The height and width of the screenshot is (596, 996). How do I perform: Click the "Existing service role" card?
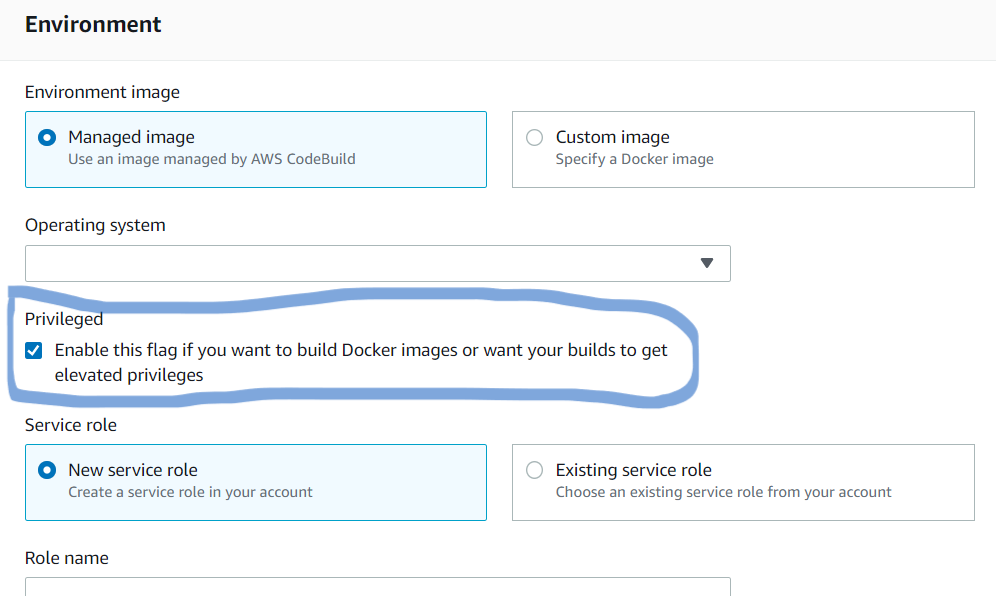pos(743,482)
